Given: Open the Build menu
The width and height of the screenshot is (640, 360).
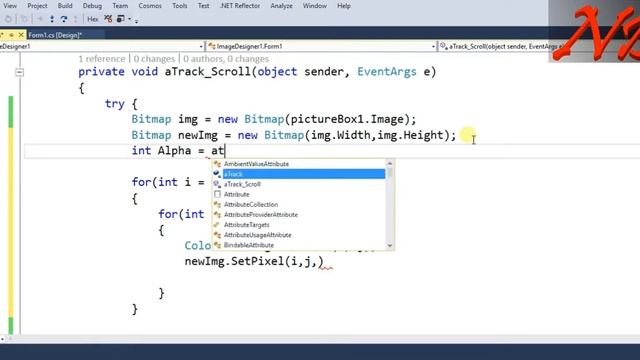Looking at the screenshot, I should [65, 6].
